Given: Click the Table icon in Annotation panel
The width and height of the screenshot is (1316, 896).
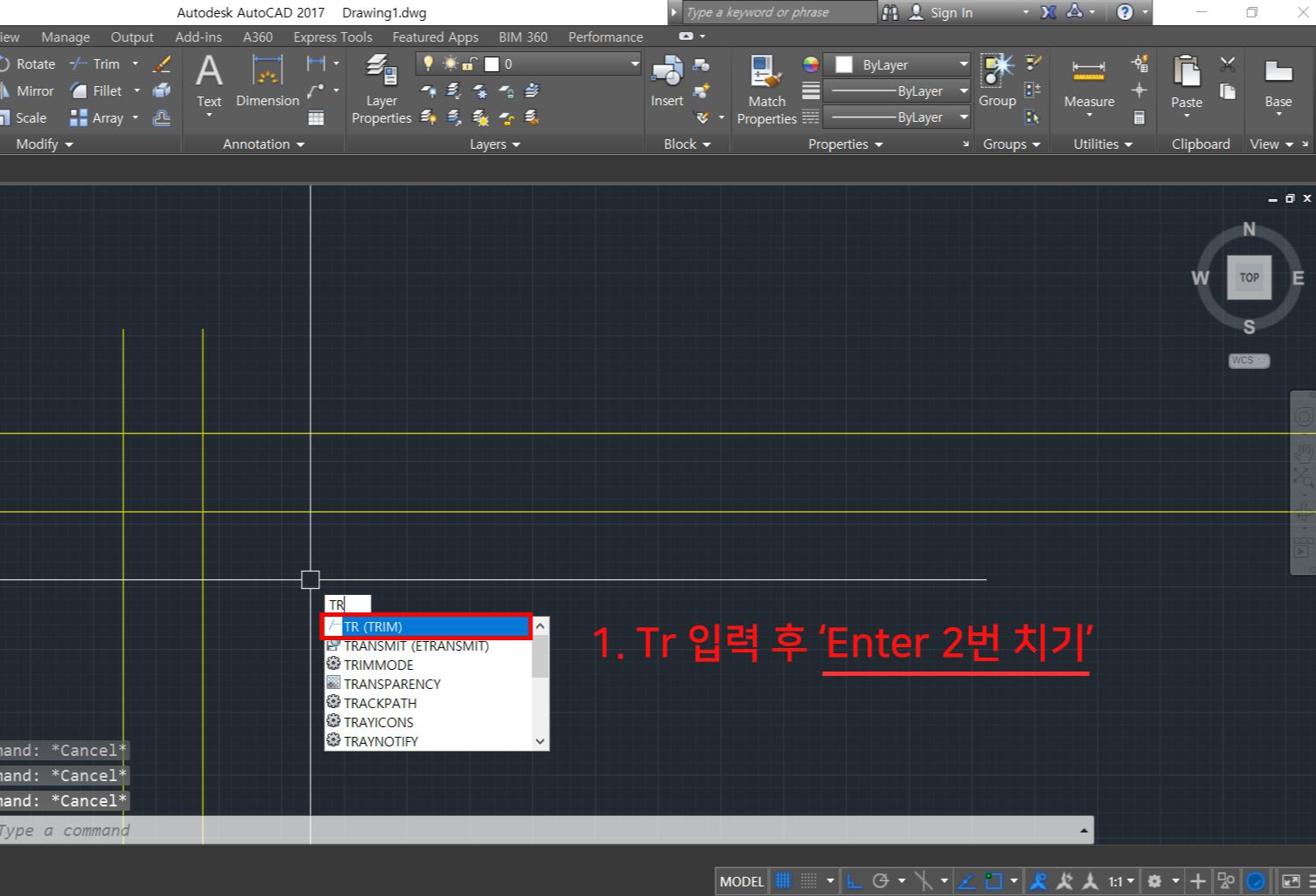Looking at the screenshot, I should pyautogui.click(x=316, y=118).
